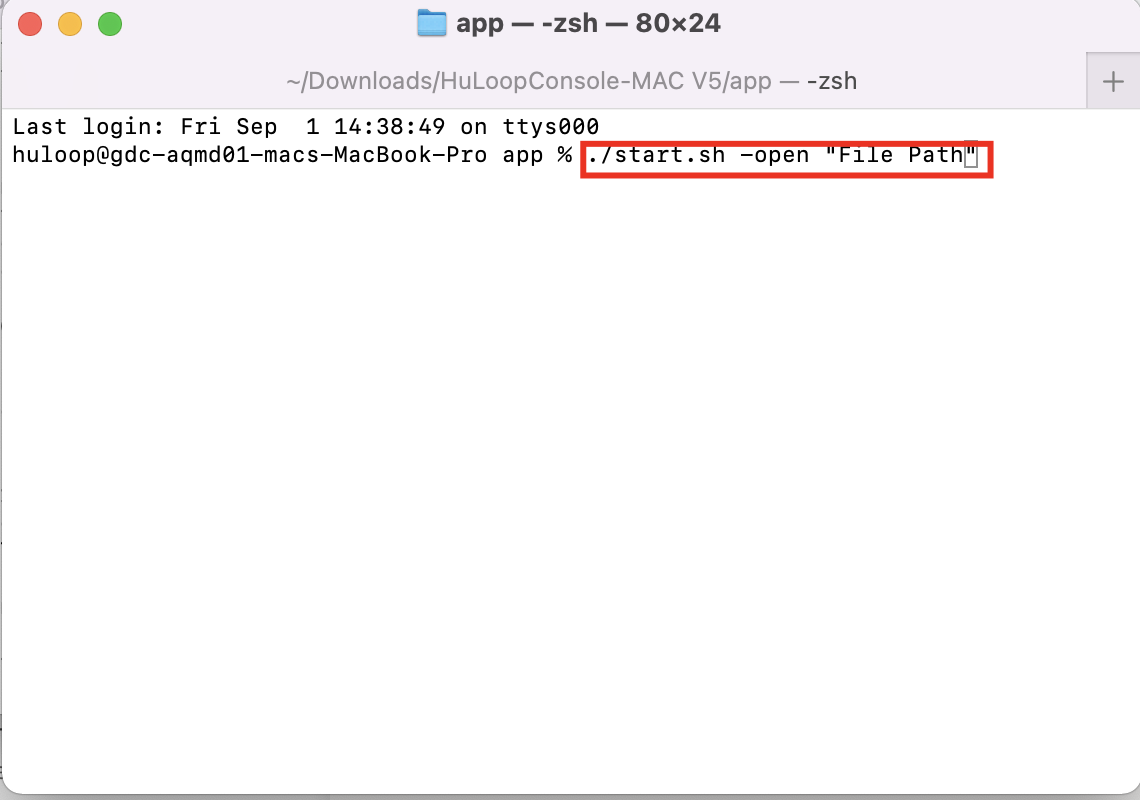Screen dimensions: 1140x800
Task: Click the terminal cursor block after the command
Action: coord(969,156)
